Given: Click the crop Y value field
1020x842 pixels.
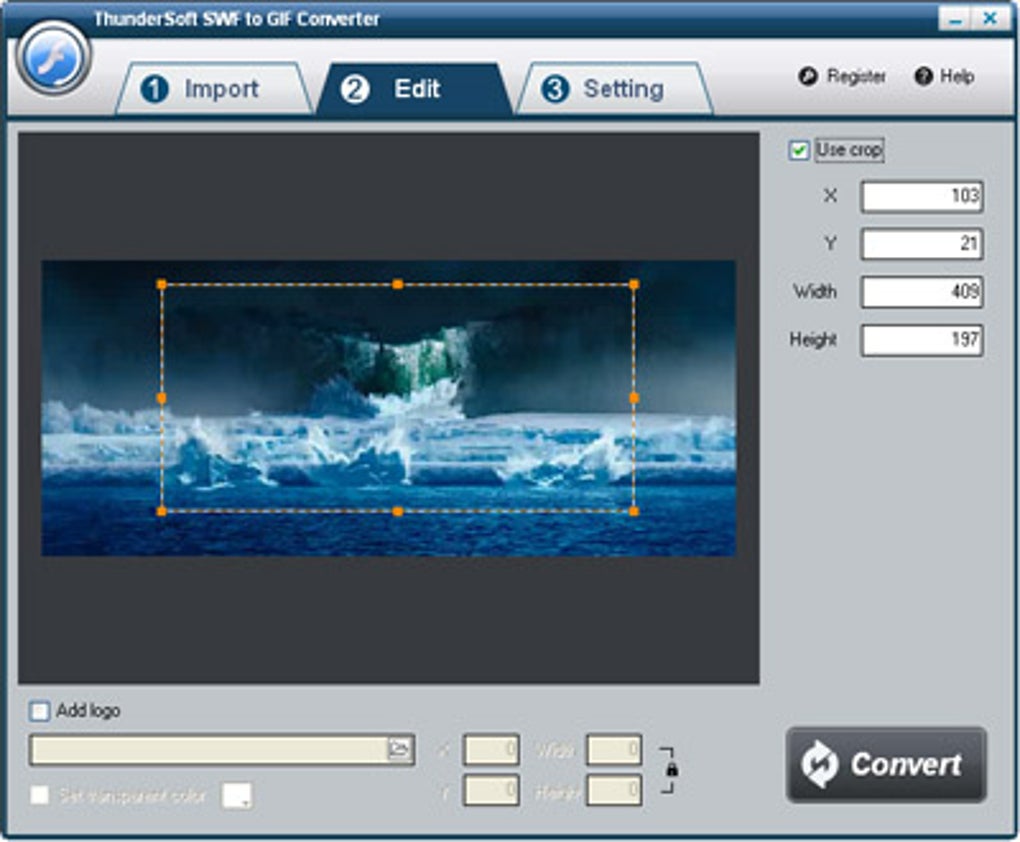Looking at the screenshot, I should (x=921, y=244).
